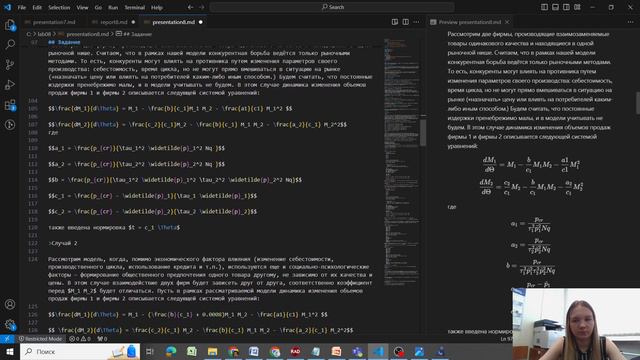
Task: Open the Run and Debug view
Action: 10,84
